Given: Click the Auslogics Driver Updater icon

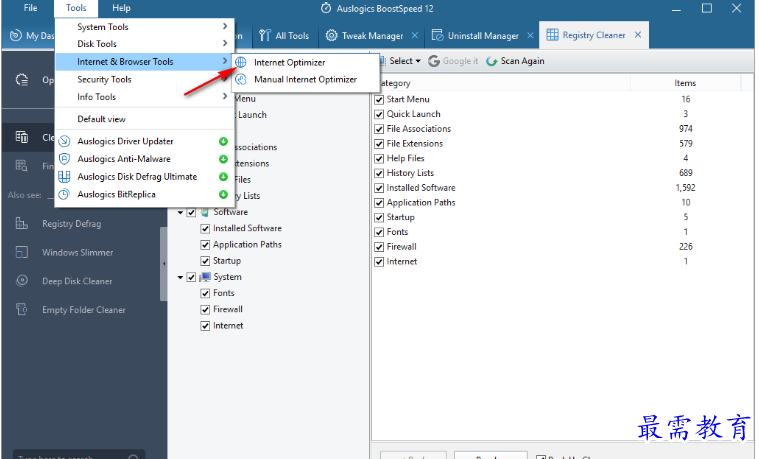Looking at the screenshot, I should 64,141.
